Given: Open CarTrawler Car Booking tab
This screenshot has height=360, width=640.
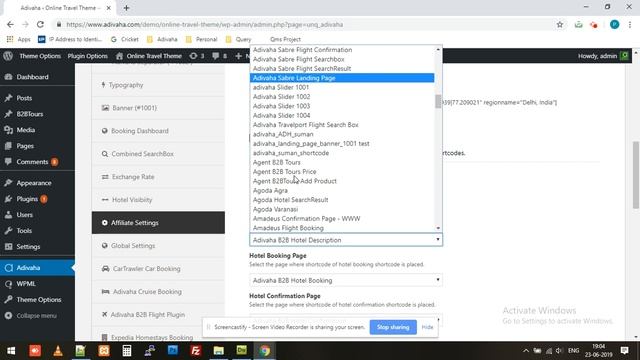Looking at the screenshot, I should (x=158, y=269).
